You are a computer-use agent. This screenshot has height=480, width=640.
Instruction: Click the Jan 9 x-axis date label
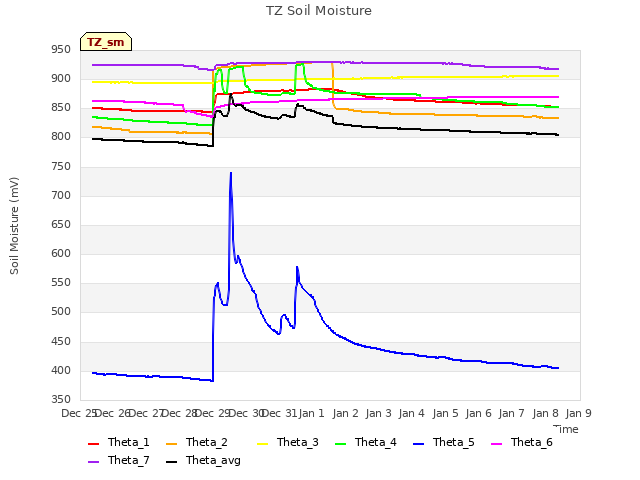coord(578,413)
